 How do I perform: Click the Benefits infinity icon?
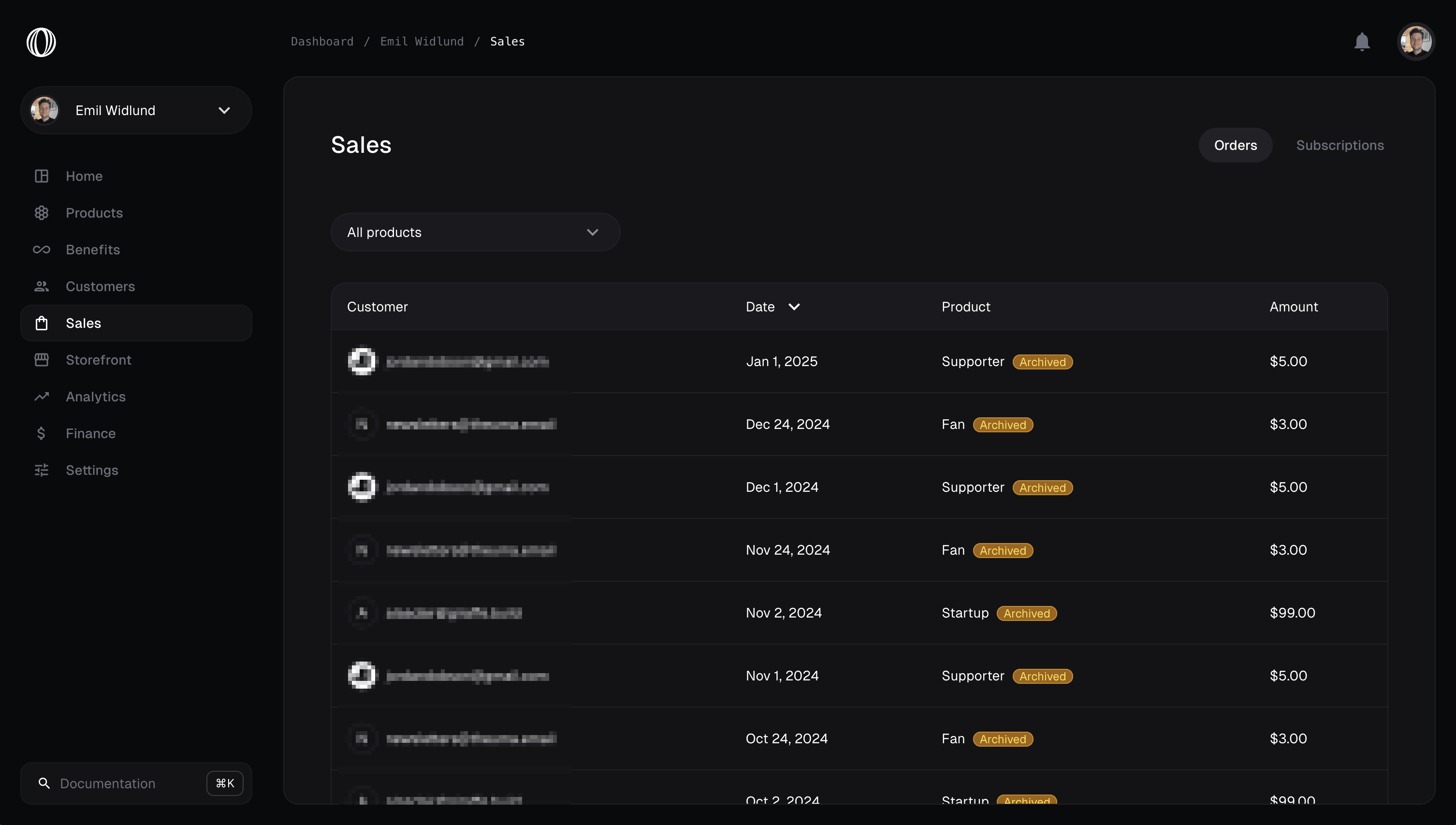tap(42, 250)
